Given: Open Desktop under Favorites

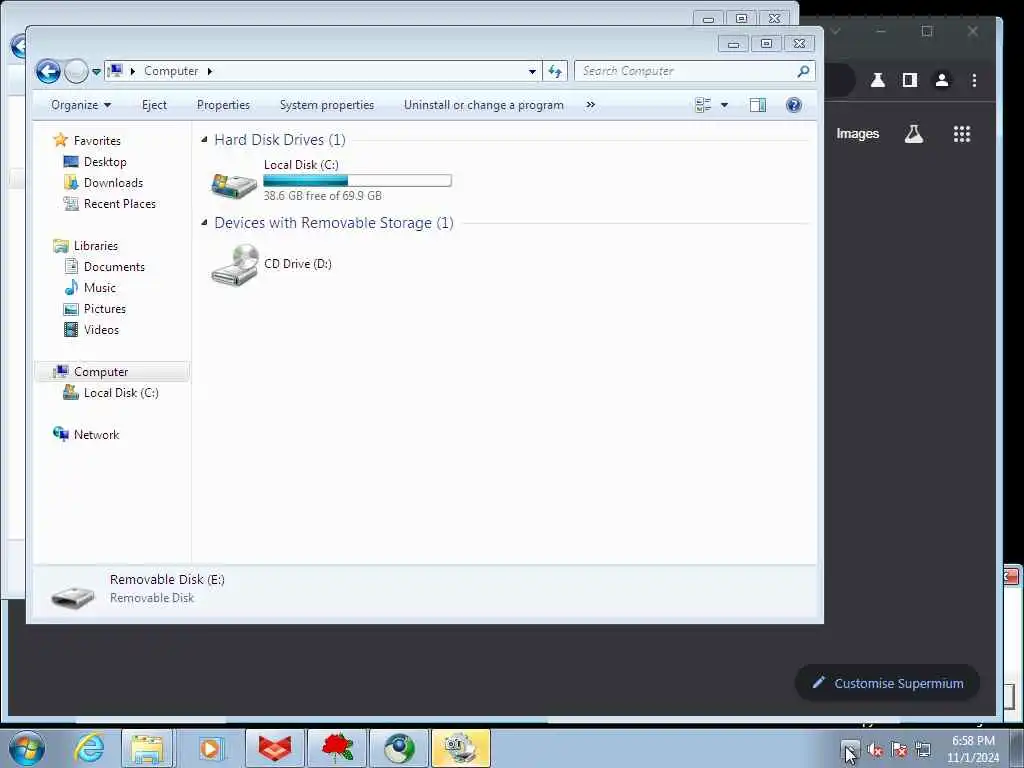Looking at the screenshot, I should [x=105, y=162].
